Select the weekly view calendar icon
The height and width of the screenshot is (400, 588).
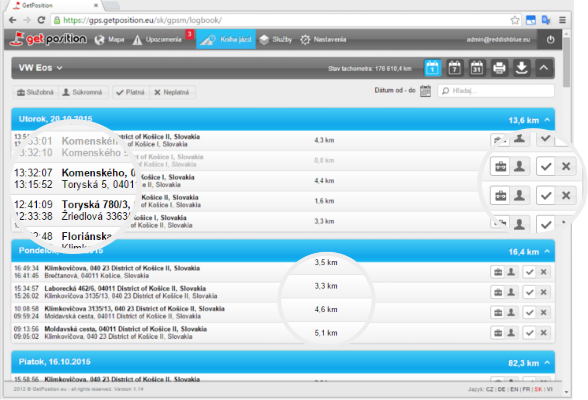click(x=454, y=68)
